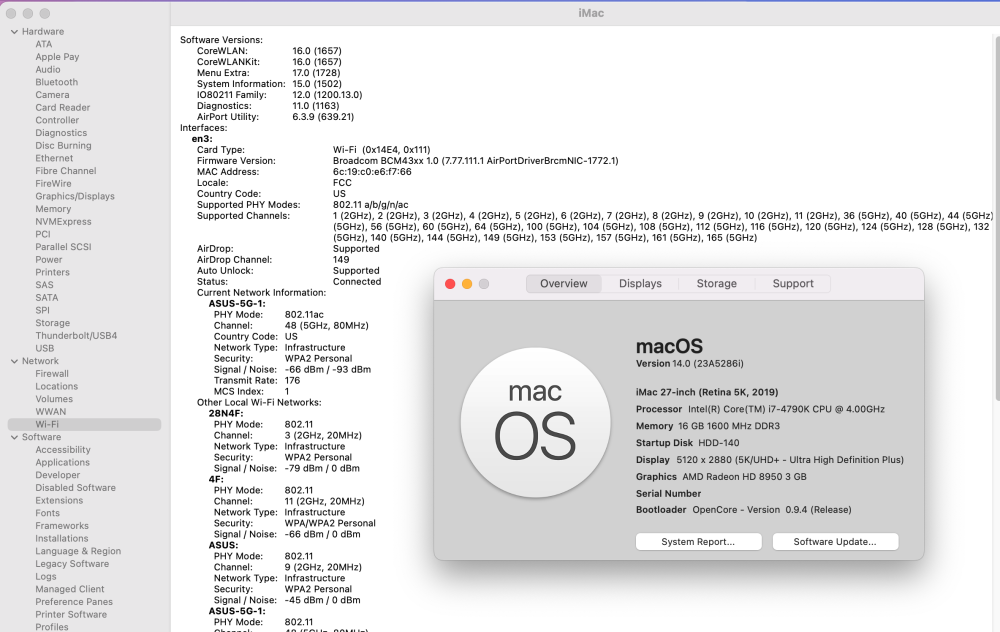Close the About This Mac window
The width and height of the screenshot is (1000, 632).
[450, 284]
